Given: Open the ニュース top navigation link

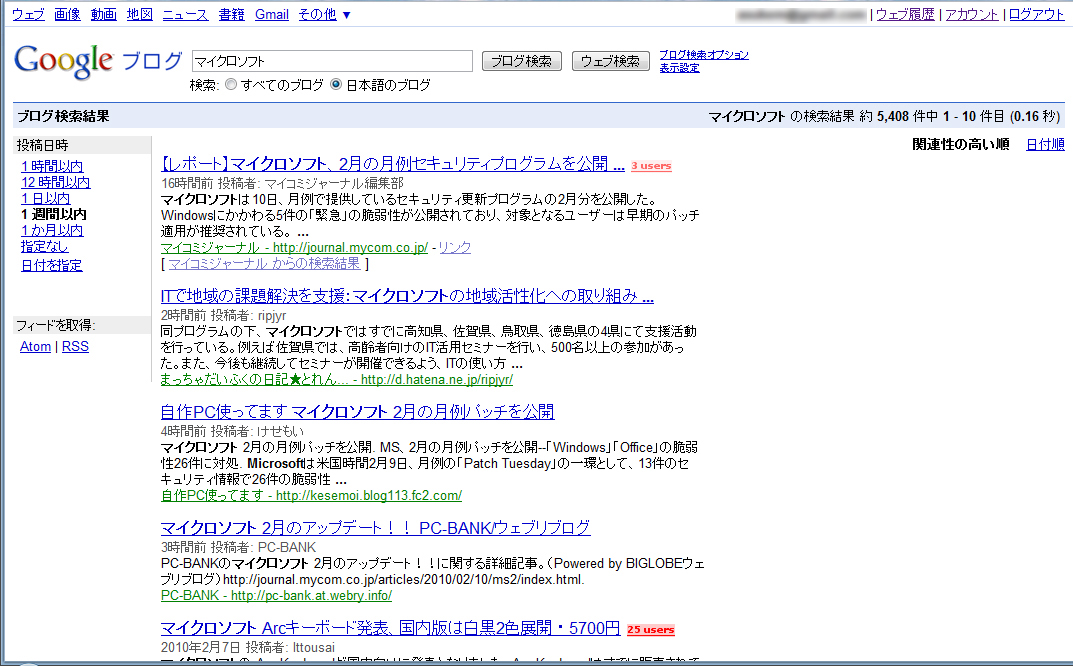Looking at the screenshot, I should coord(185,14).
